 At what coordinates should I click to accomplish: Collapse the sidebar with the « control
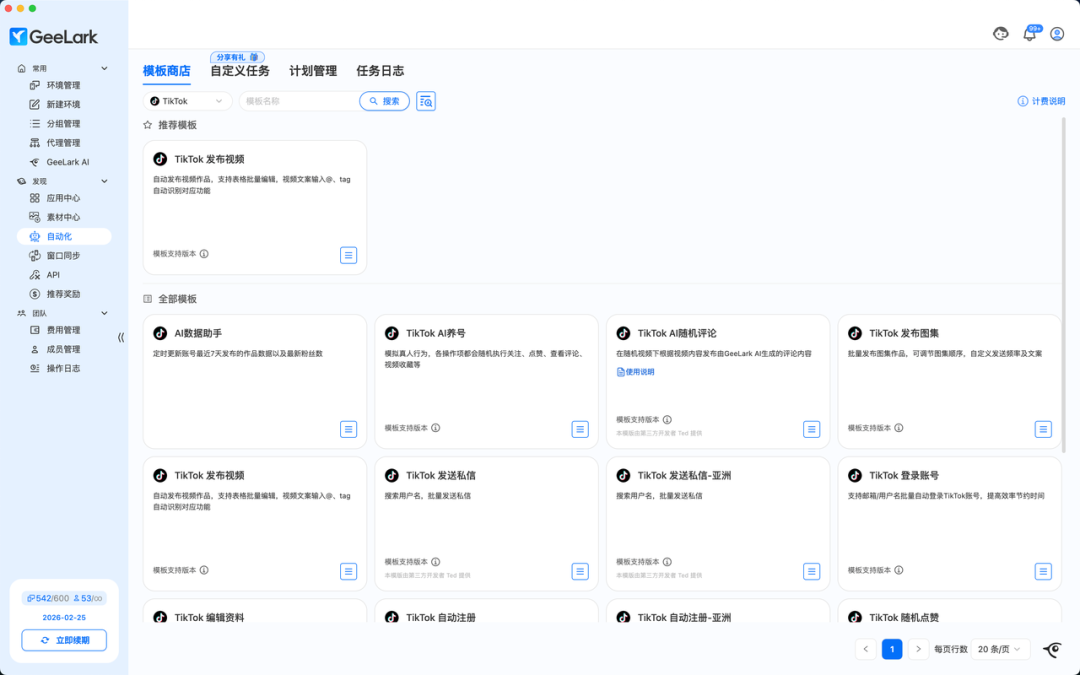(120, 337)
